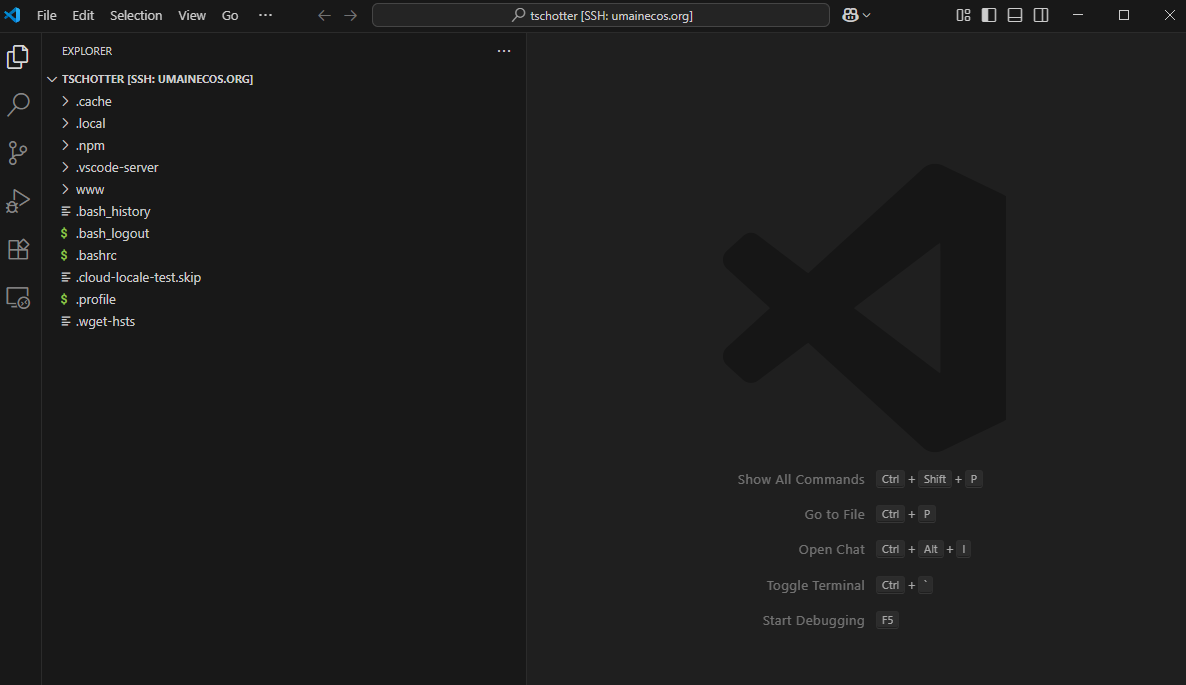Open the Copilot chat icon
The height and width of the screenshot is (685, 1186).
coord(850,15)
